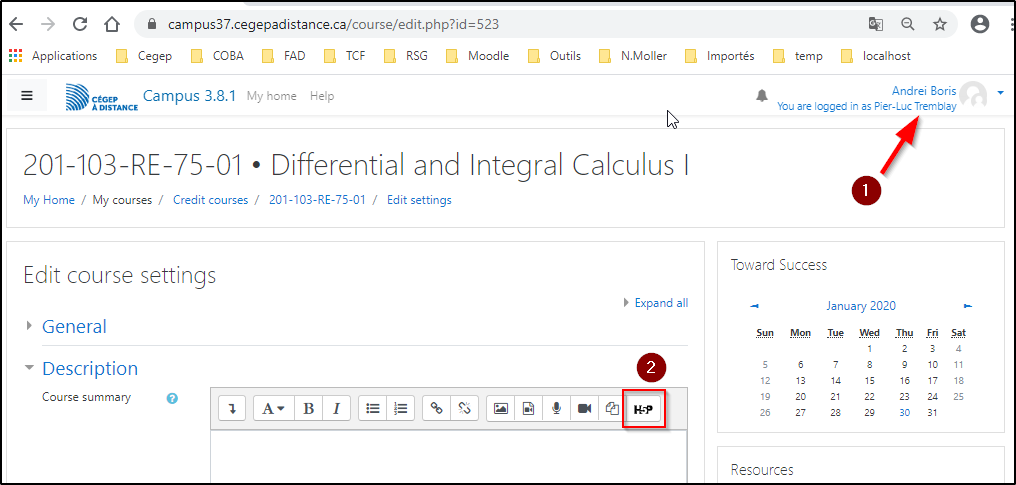Insert an image using the image icon
1016x485 pixels.
tap(501, 408)
